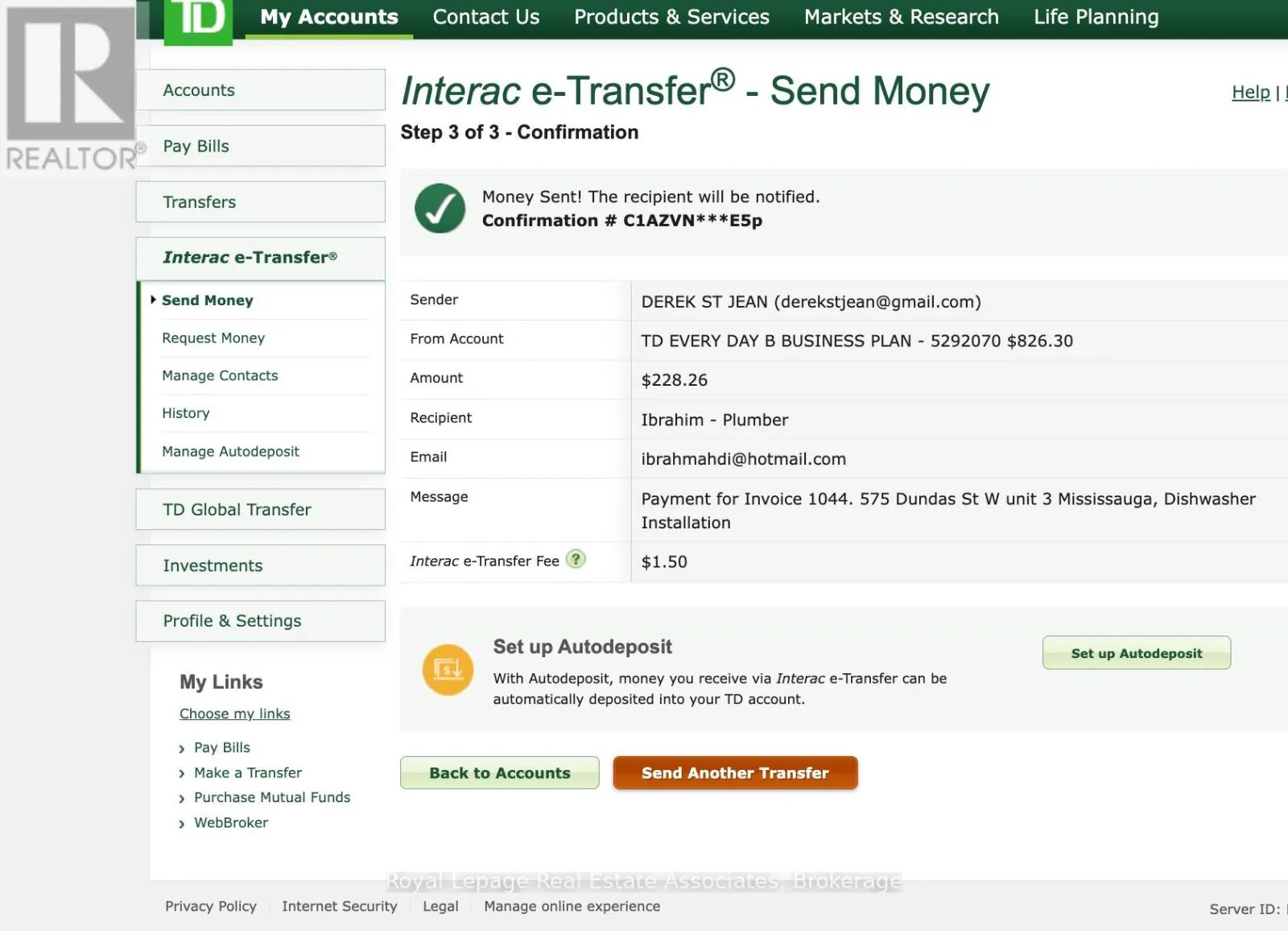Open Manage Contacts
Viewport: 1288px width, 931px height.
pos(220,375)
